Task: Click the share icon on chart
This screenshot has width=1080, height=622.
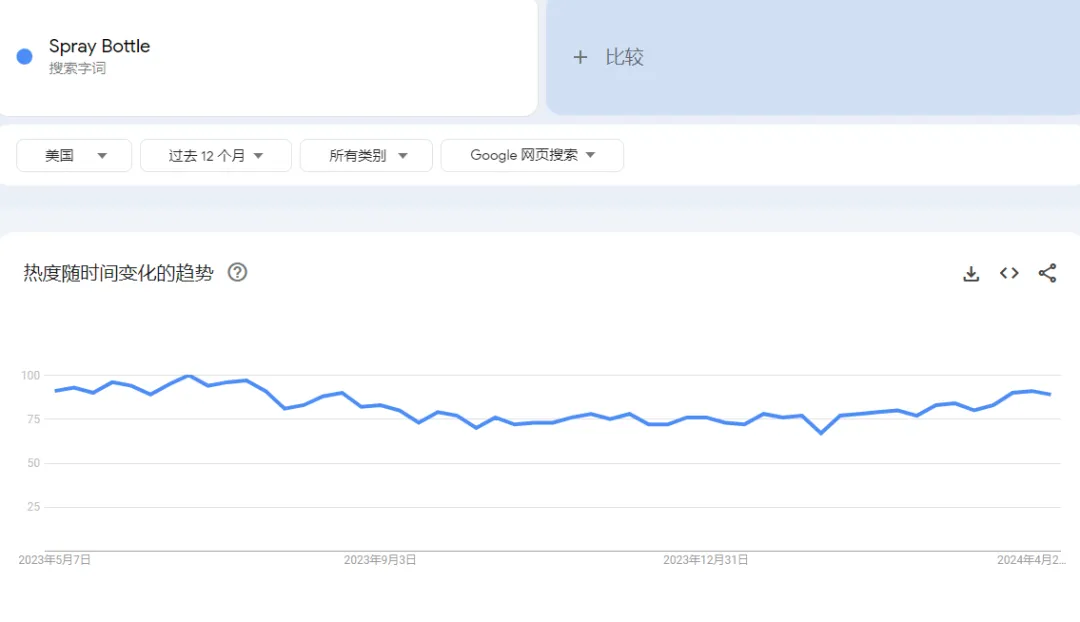Action: pos(1047,273)
